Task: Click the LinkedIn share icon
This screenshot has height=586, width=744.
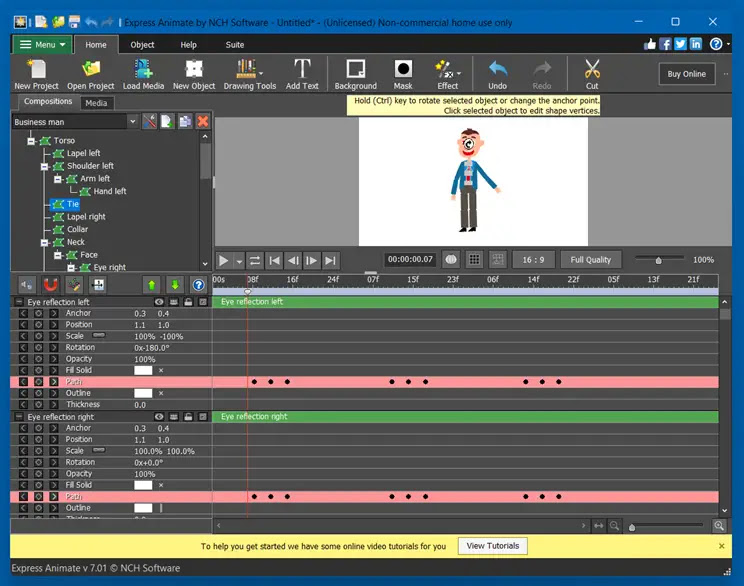Action: tap(696, 44)
